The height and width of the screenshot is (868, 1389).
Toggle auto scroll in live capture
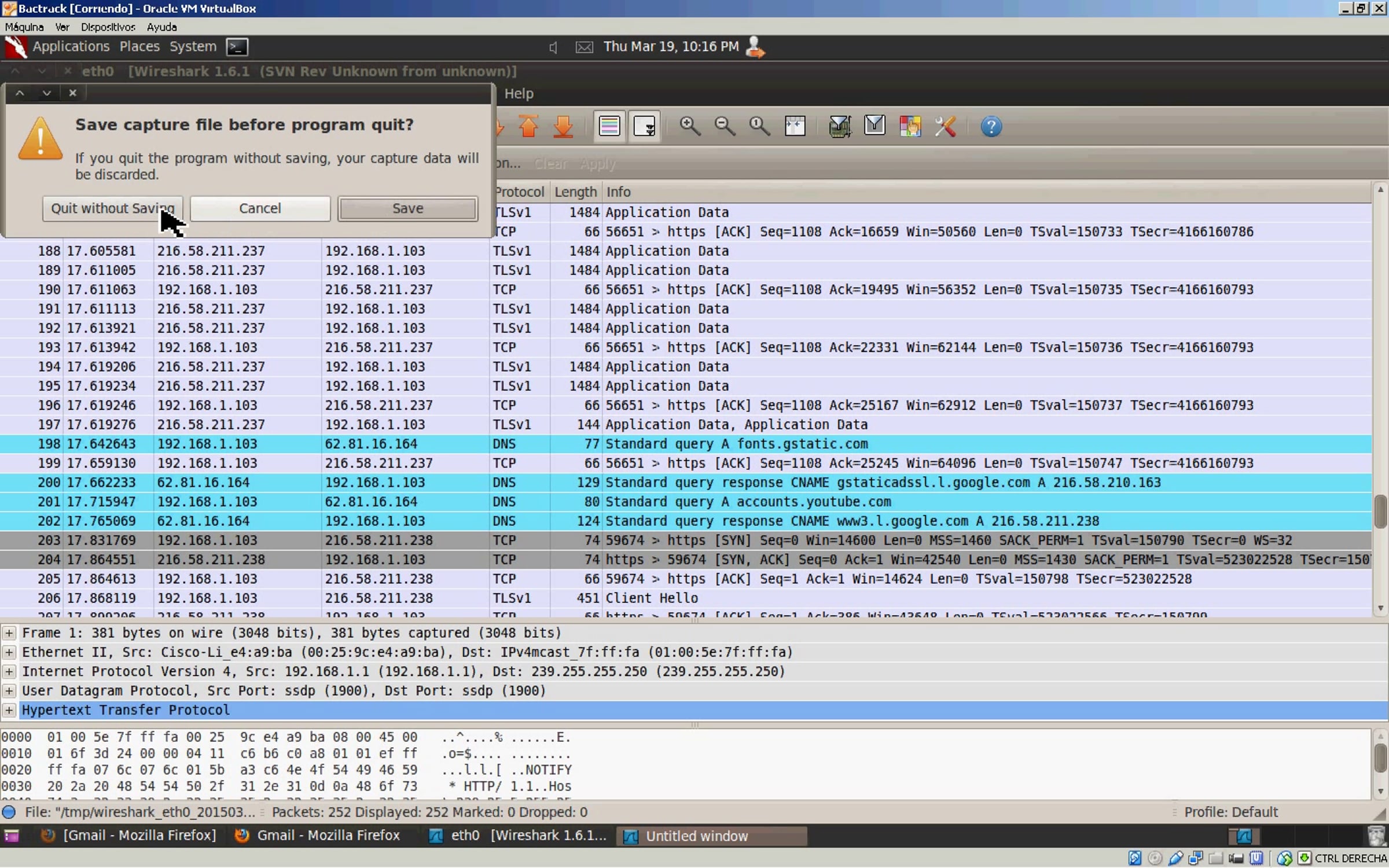pyautogui.click(x=644, y=126)
